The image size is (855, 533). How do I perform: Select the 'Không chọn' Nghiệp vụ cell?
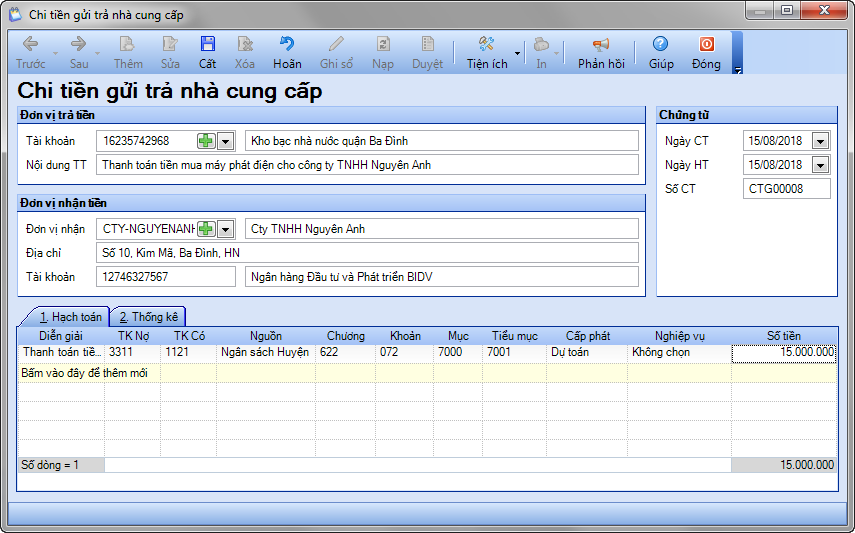point(679,352)
